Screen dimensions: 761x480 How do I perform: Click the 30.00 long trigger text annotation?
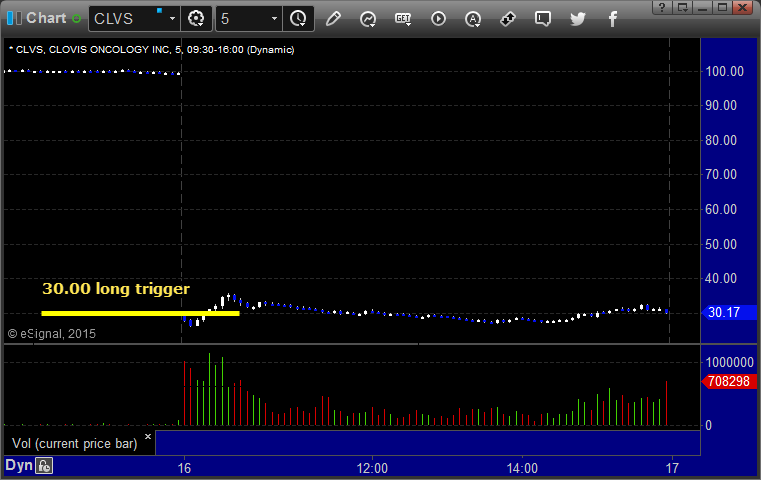[116, 289]
